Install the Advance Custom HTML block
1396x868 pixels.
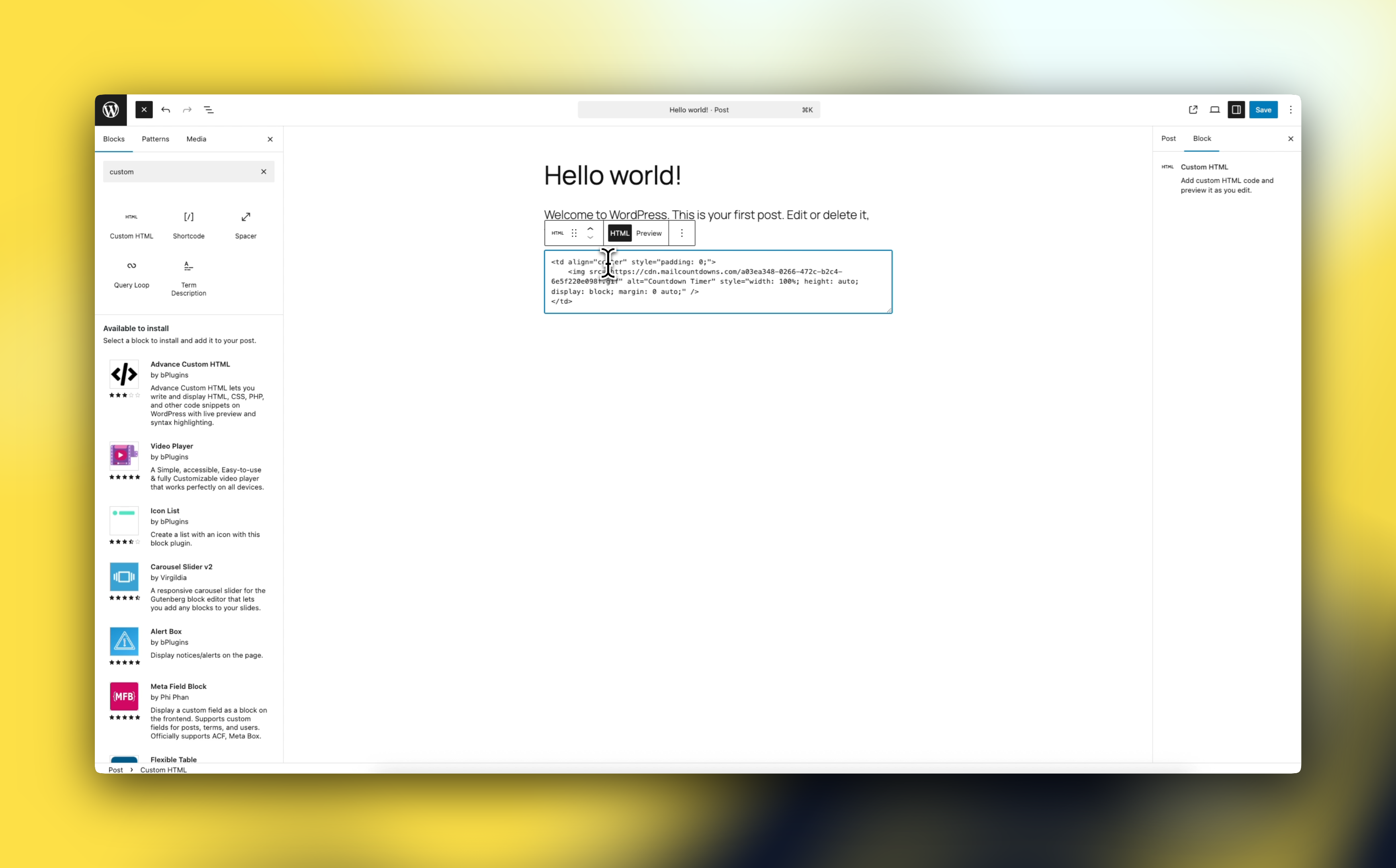(190, 364)
